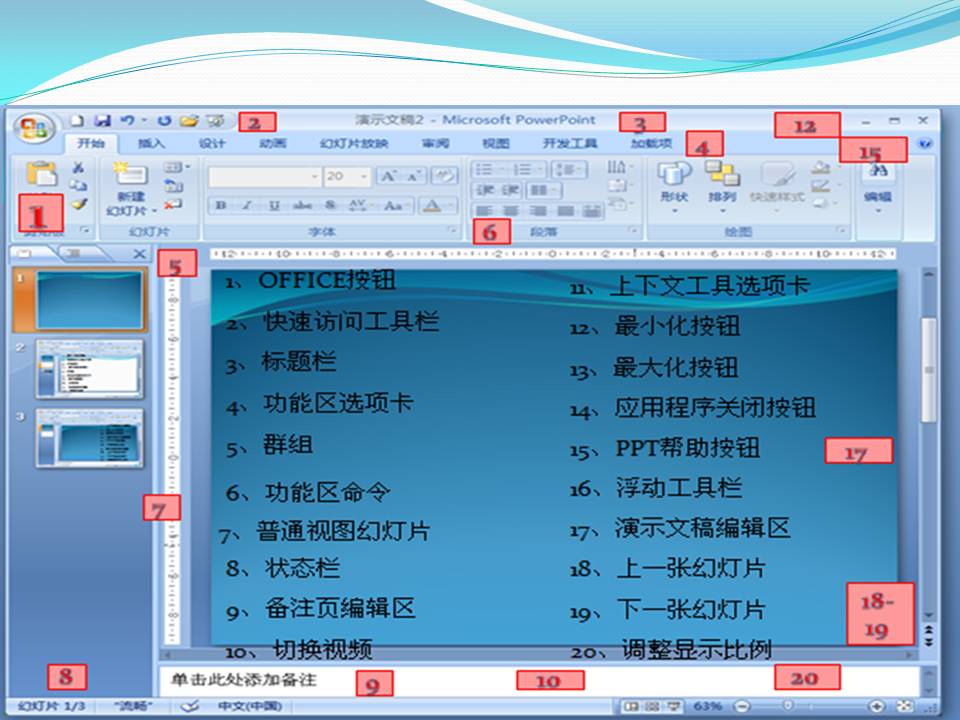
Task: Click the spell check icon in status bar
Action: pos(190,705)
